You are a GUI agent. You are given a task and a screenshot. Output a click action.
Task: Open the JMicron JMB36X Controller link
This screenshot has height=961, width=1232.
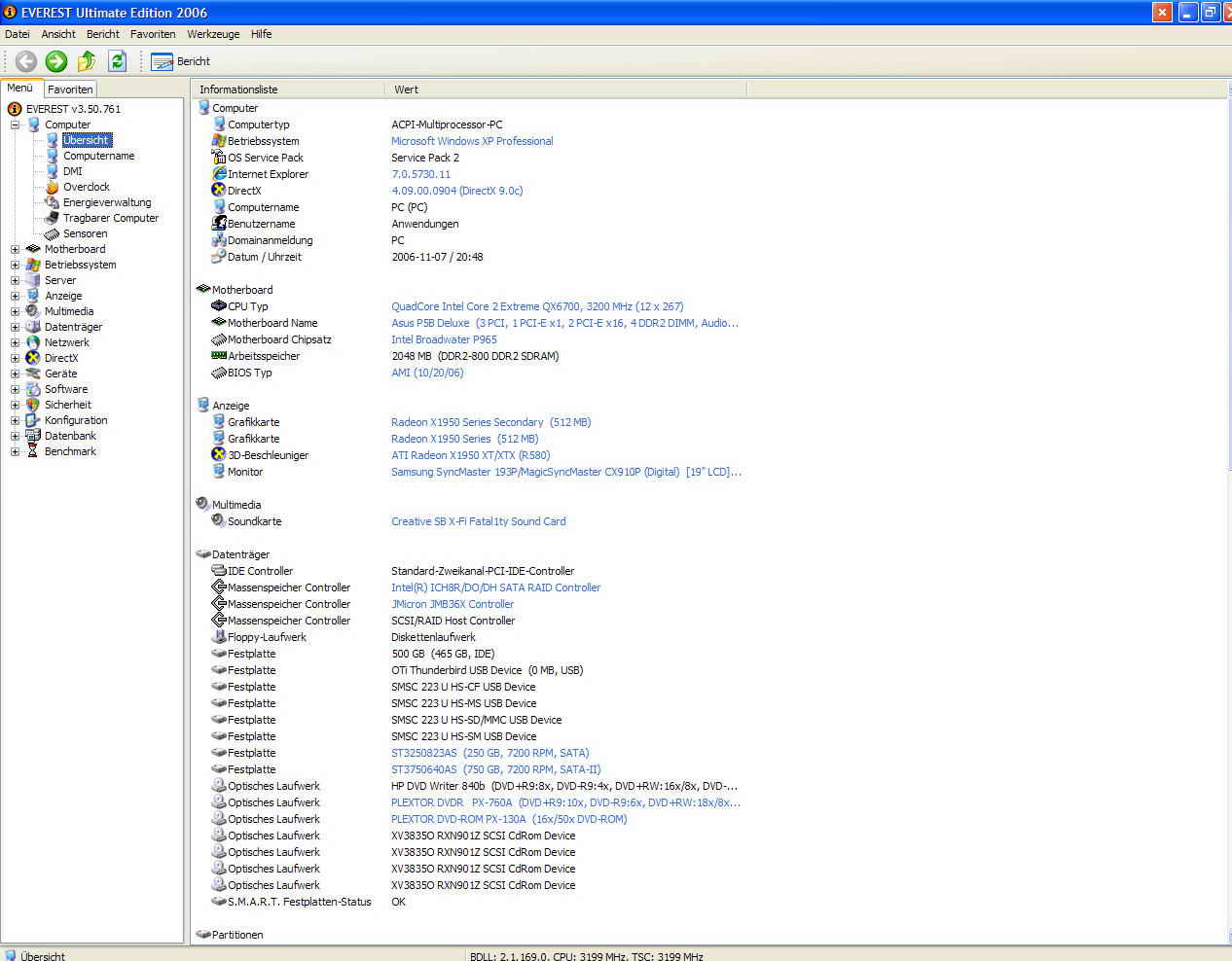click(x=453, y=604)
